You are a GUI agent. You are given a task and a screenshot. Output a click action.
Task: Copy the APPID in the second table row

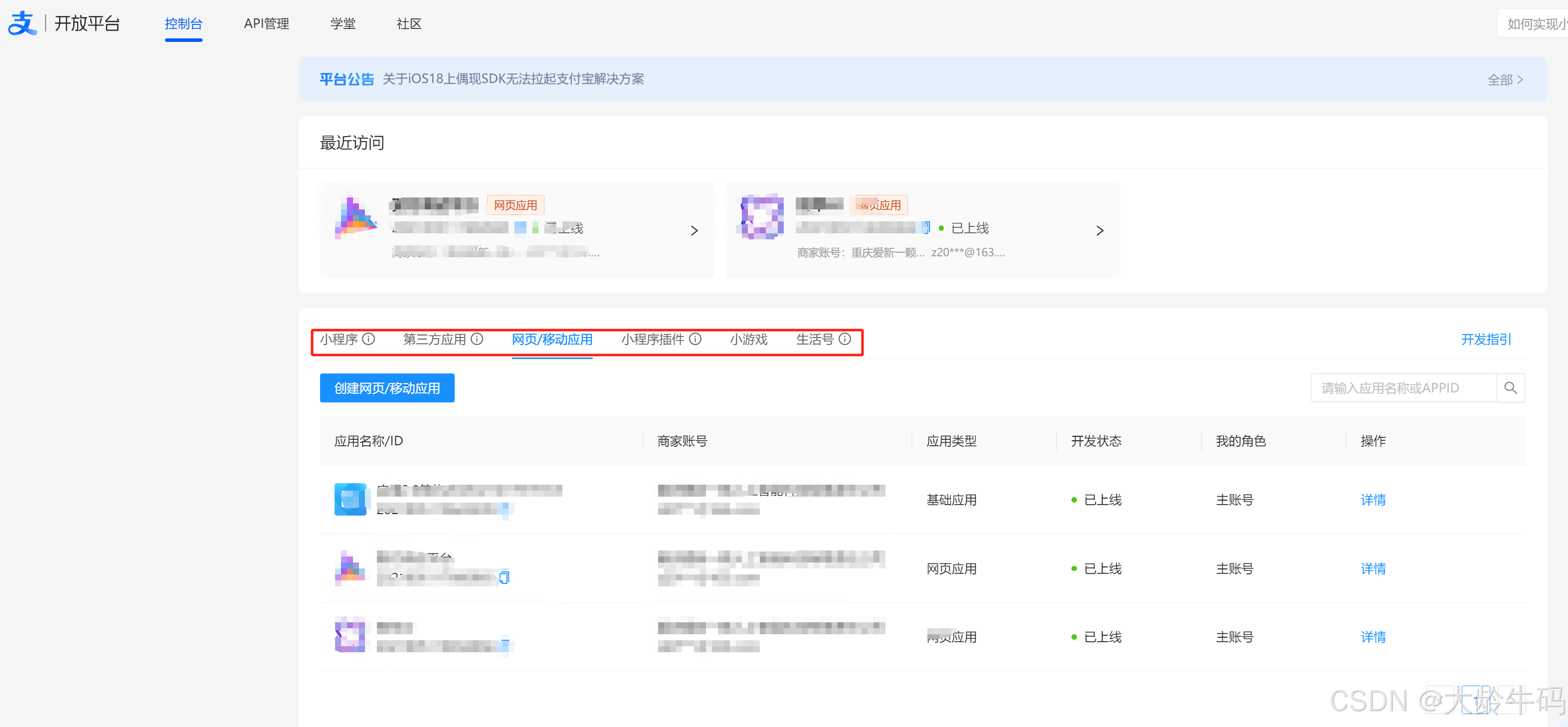click(504, 576)
